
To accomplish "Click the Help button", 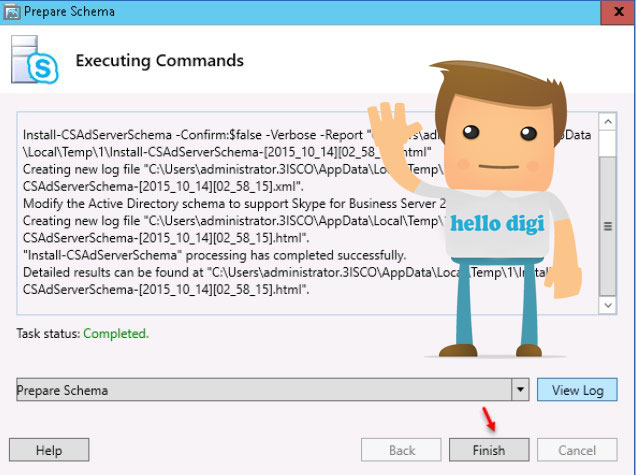I will pos(49,449).
